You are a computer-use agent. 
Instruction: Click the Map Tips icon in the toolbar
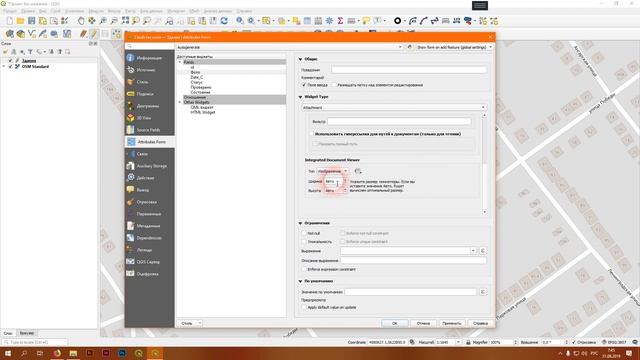click(x=366, y=21)
